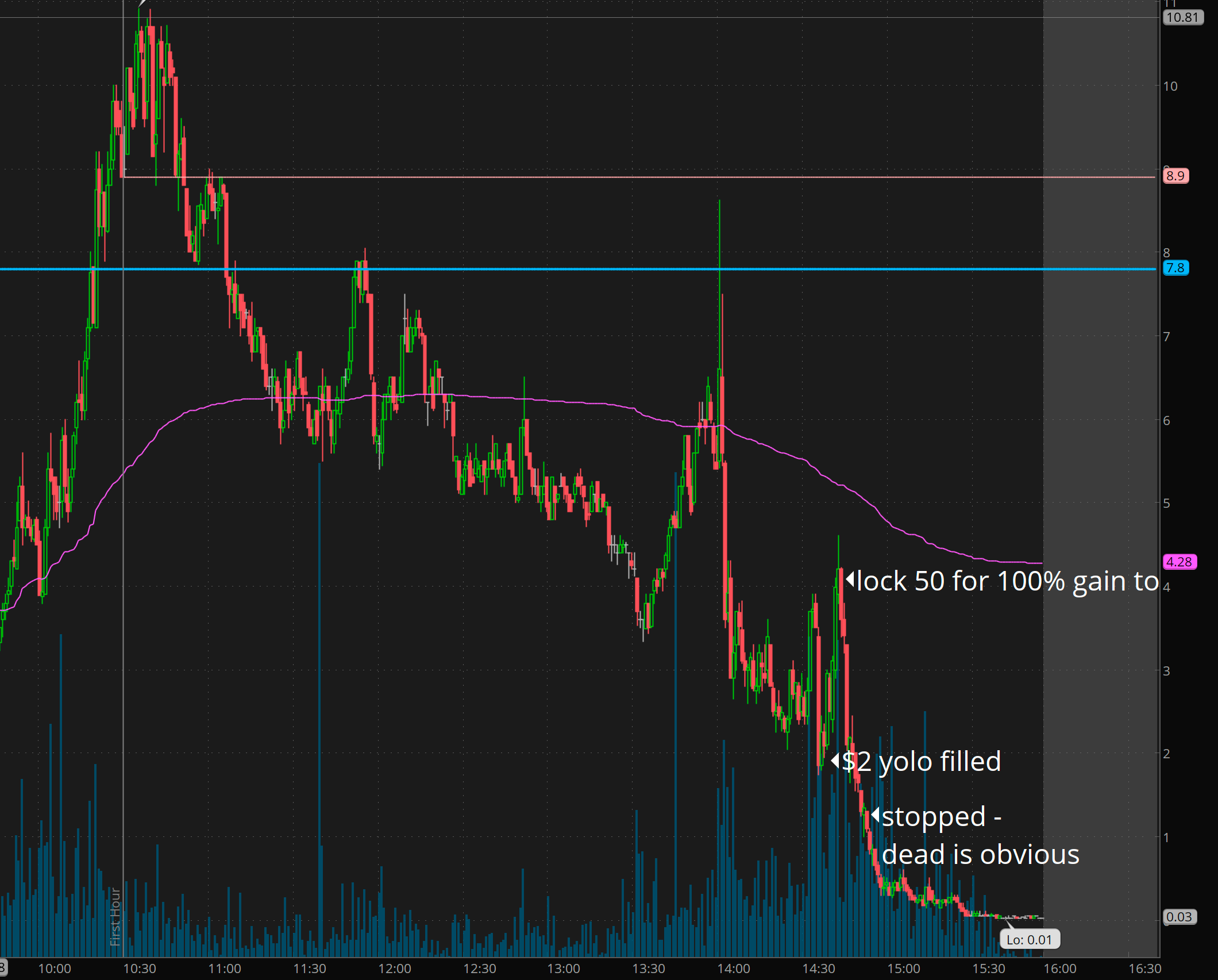Click the arrow marker beside 'lock 50' note
This screenshot has height=980, width=1218.
tap(850, 578)
